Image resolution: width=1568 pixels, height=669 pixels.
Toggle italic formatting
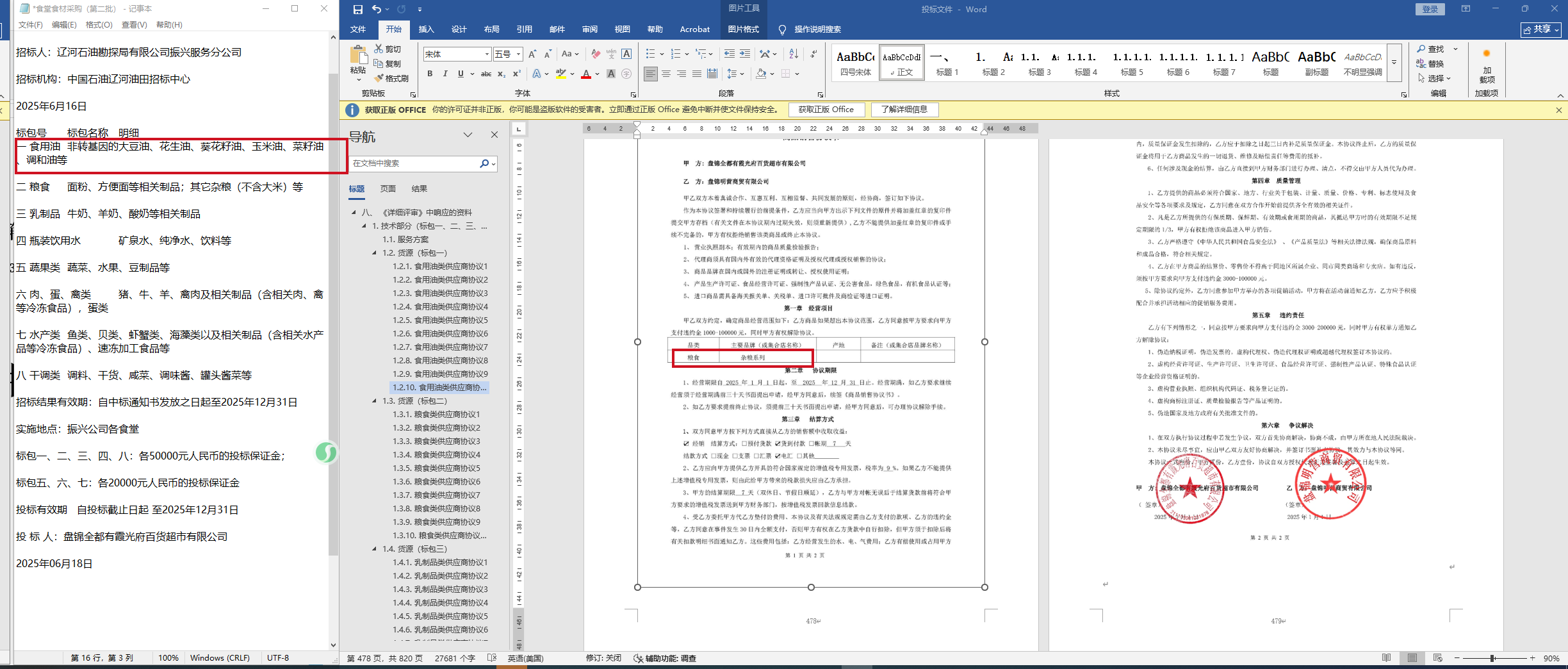point(445,74)
